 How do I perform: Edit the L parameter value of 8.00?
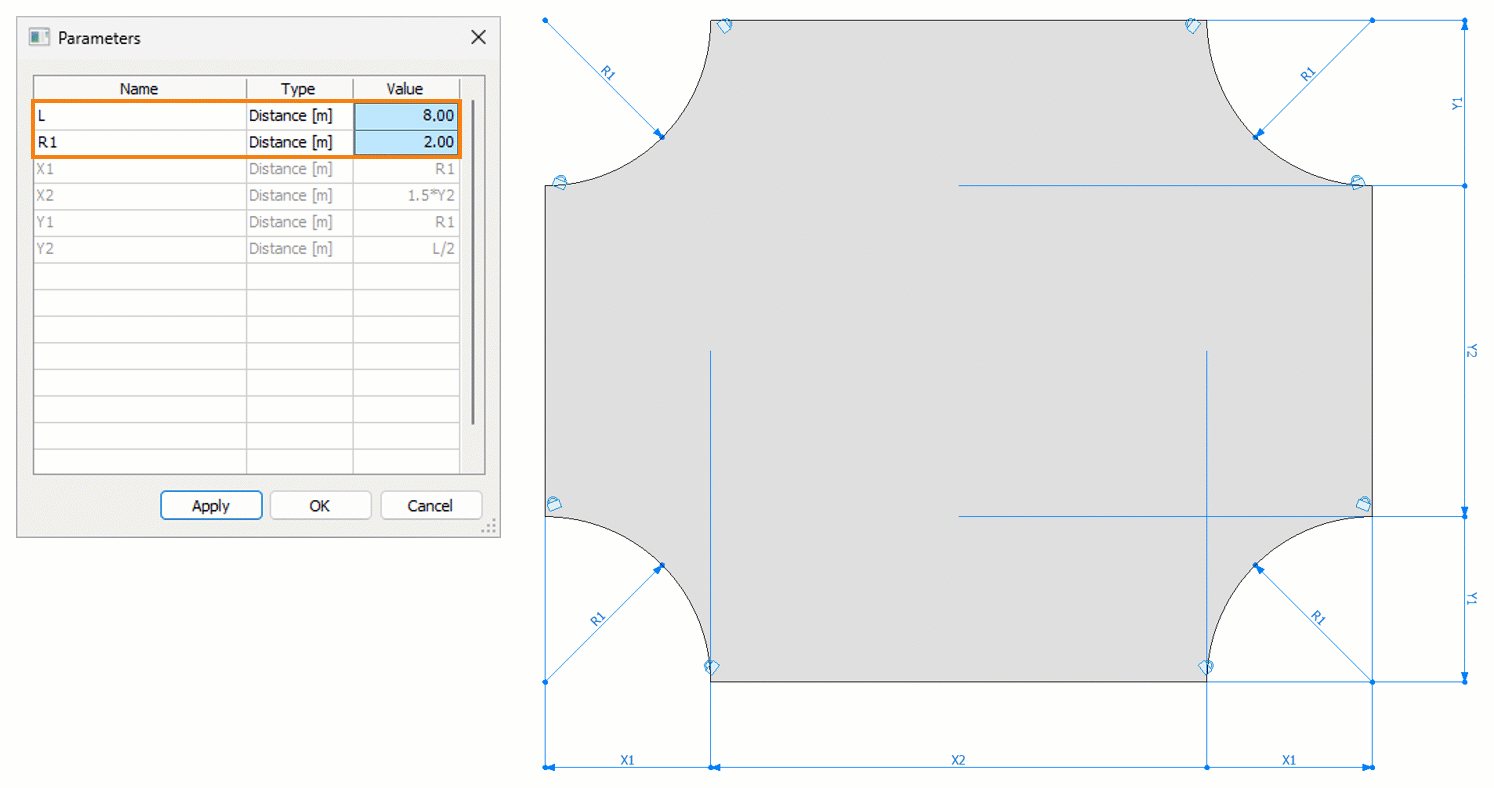pos(405,115)
